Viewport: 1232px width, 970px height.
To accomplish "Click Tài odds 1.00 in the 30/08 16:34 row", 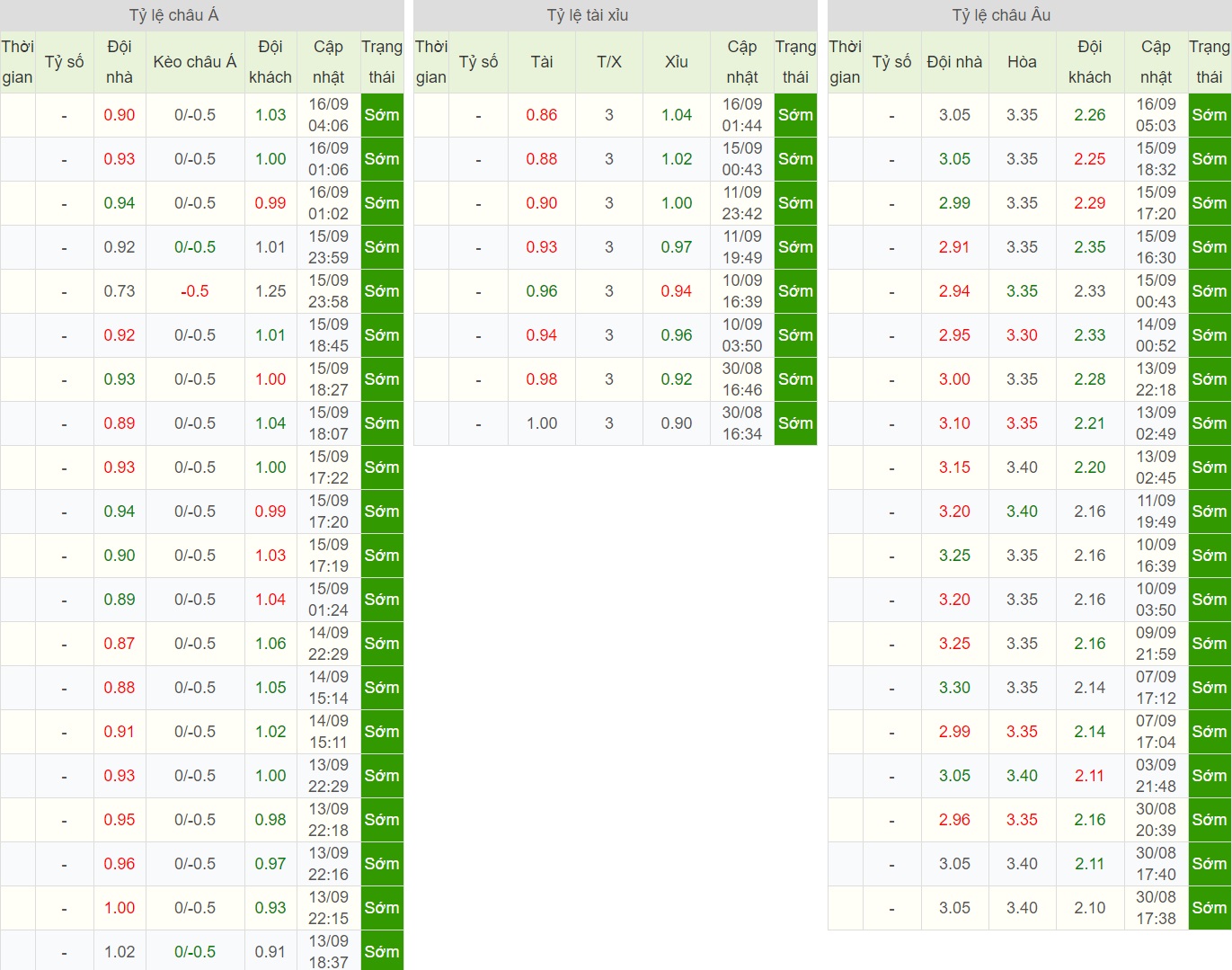I will tap(542, 423).
